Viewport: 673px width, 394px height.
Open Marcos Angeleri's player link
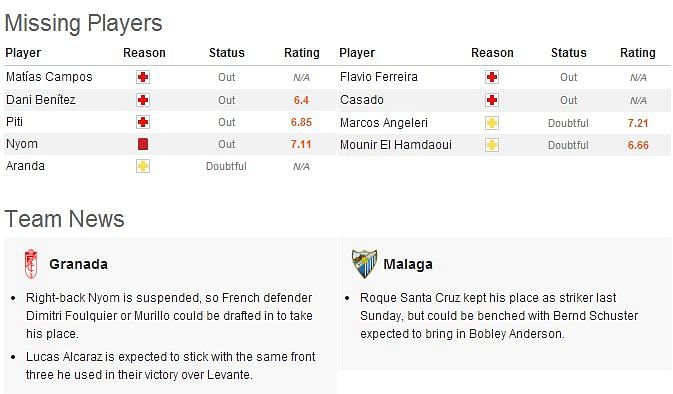[x=384, y=123]
